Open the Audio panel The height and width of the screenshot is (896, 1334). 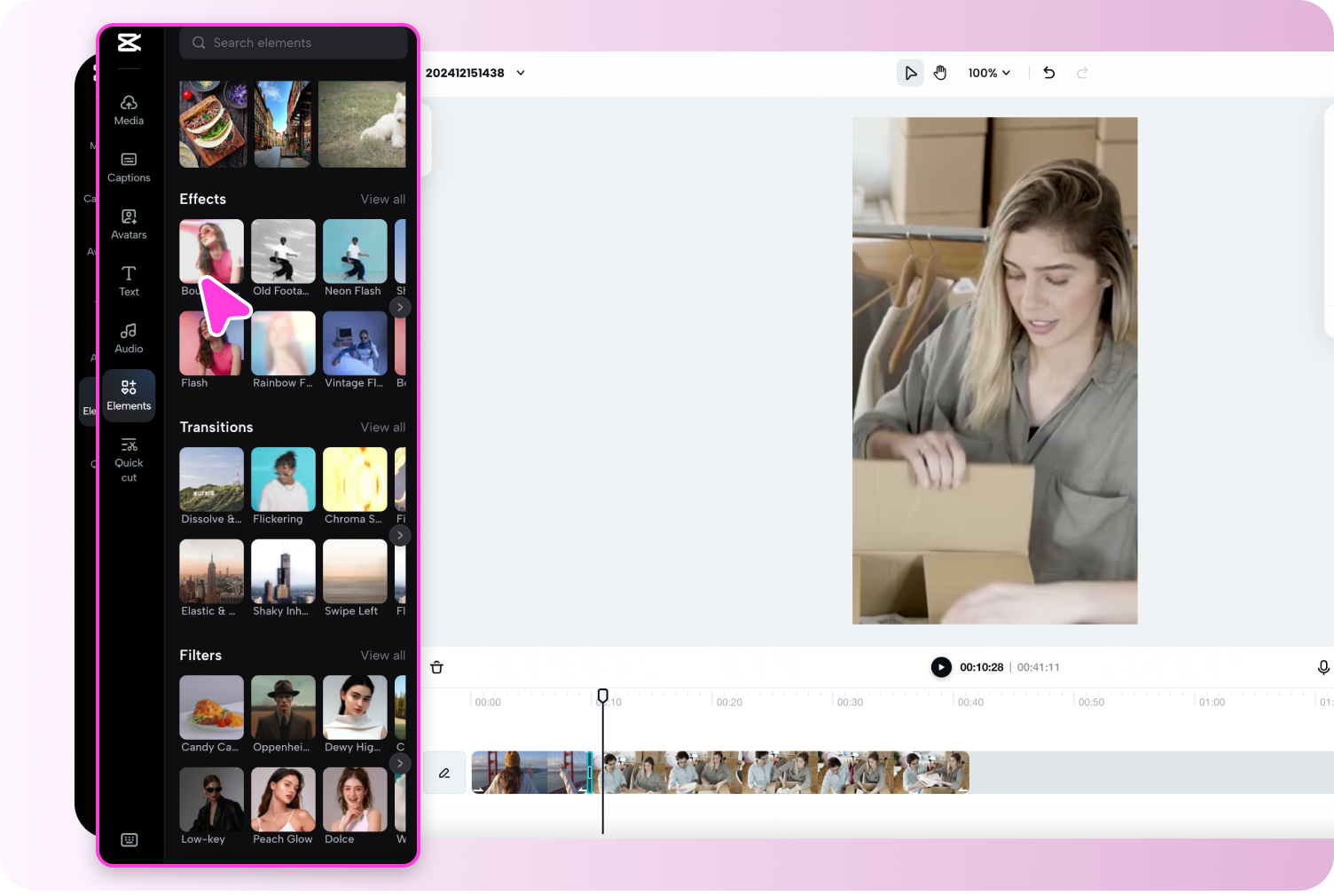(x=129, y=336)
